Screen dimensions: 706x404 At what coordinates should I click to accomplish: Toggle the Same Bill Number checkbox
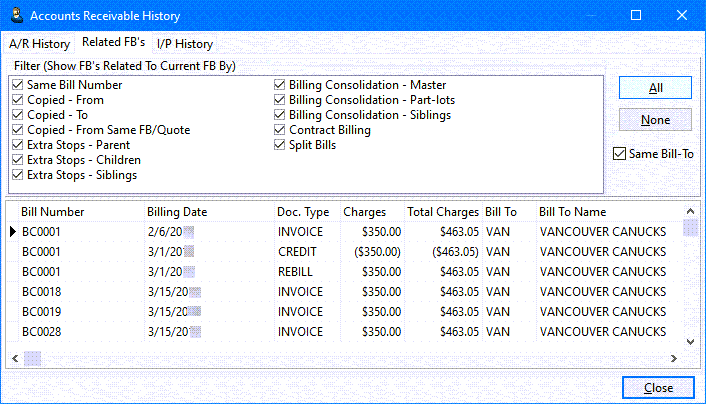tap(19, 85)
